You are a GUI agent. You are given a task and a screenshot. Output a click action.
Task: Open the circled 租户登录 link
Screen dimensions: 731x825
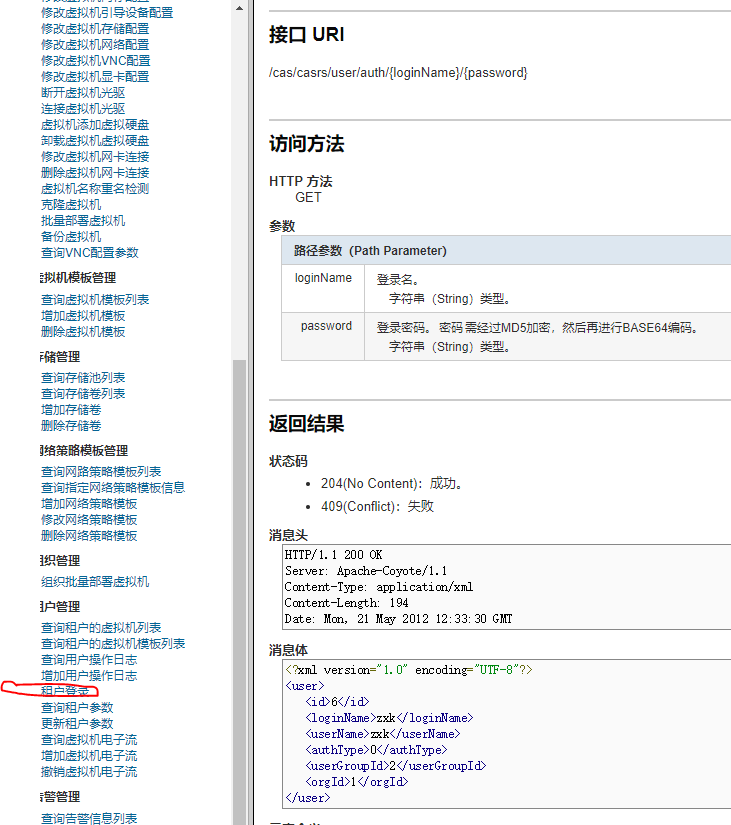click(x=65, y=691)
